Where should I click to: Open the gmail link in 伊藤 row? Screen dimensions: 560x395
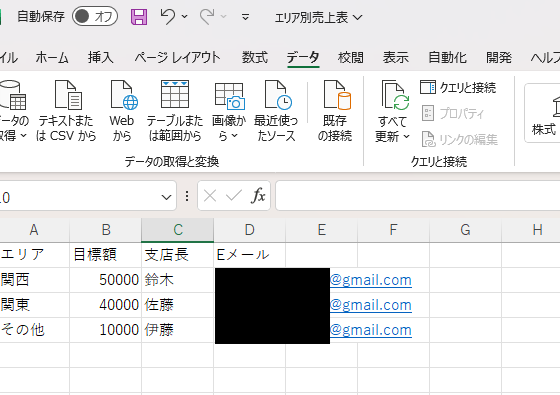[x=371, y=330]
